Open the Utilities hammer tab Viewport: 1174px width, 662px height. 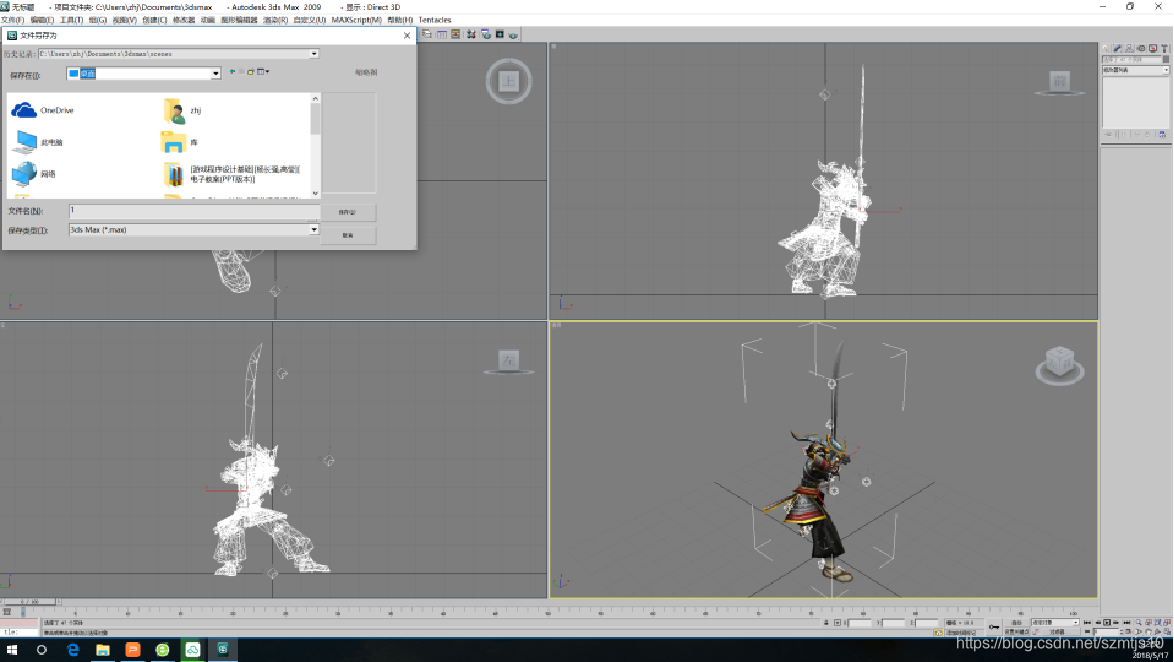[1164, 48]
